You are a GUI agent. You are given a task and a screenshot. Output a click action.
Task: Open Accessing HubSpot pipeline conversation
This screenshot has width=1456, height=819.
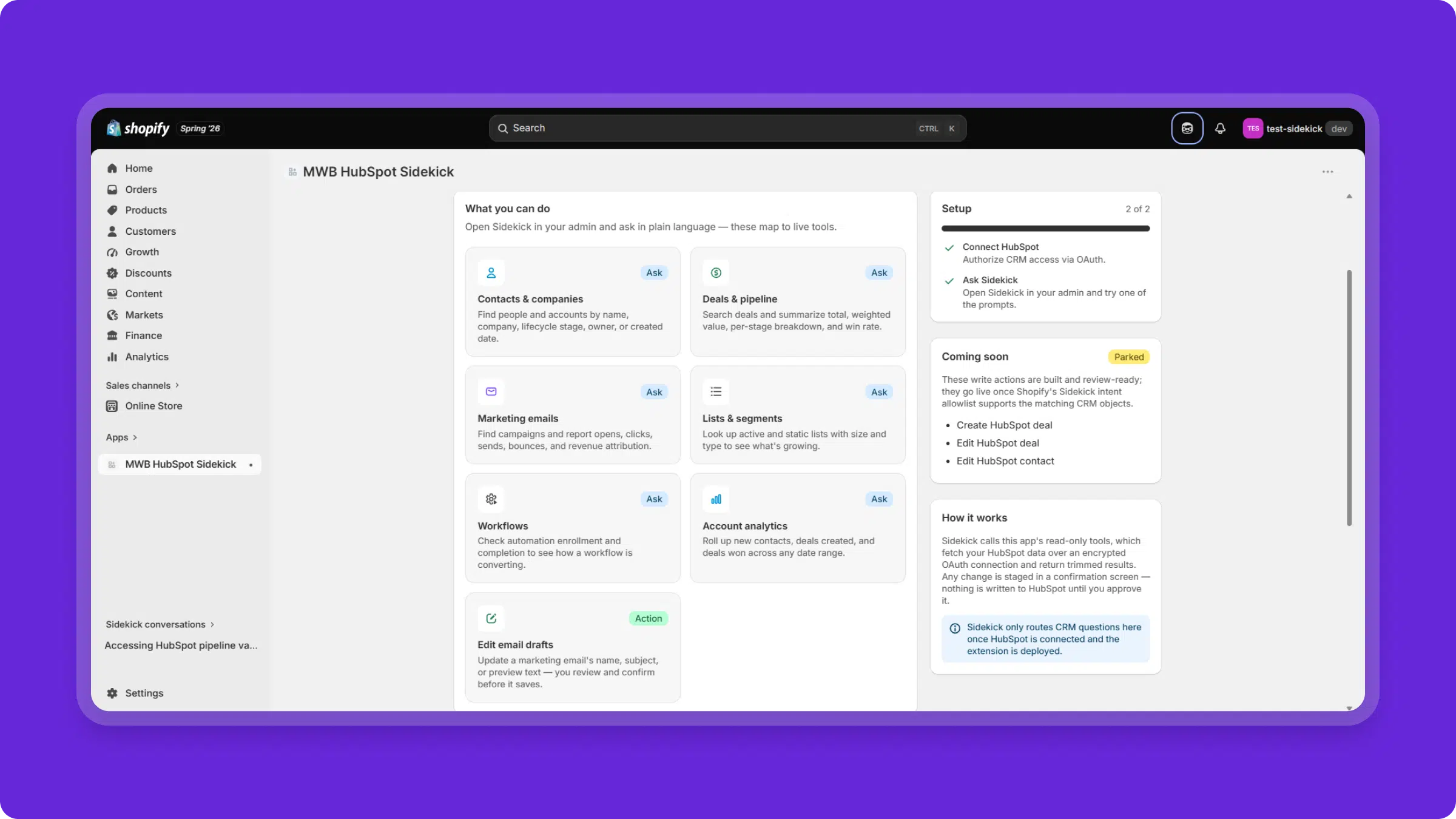(181, 645)
